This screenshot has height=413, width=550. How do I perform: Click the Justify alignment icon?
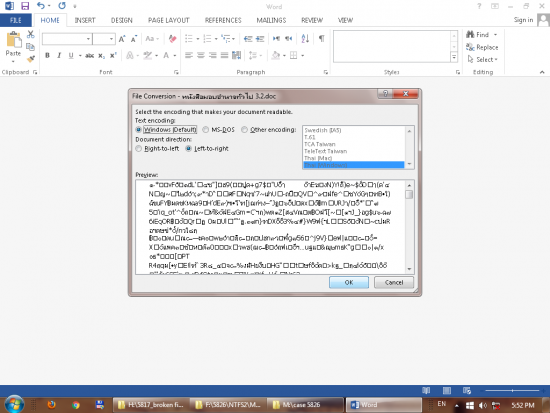224,55
